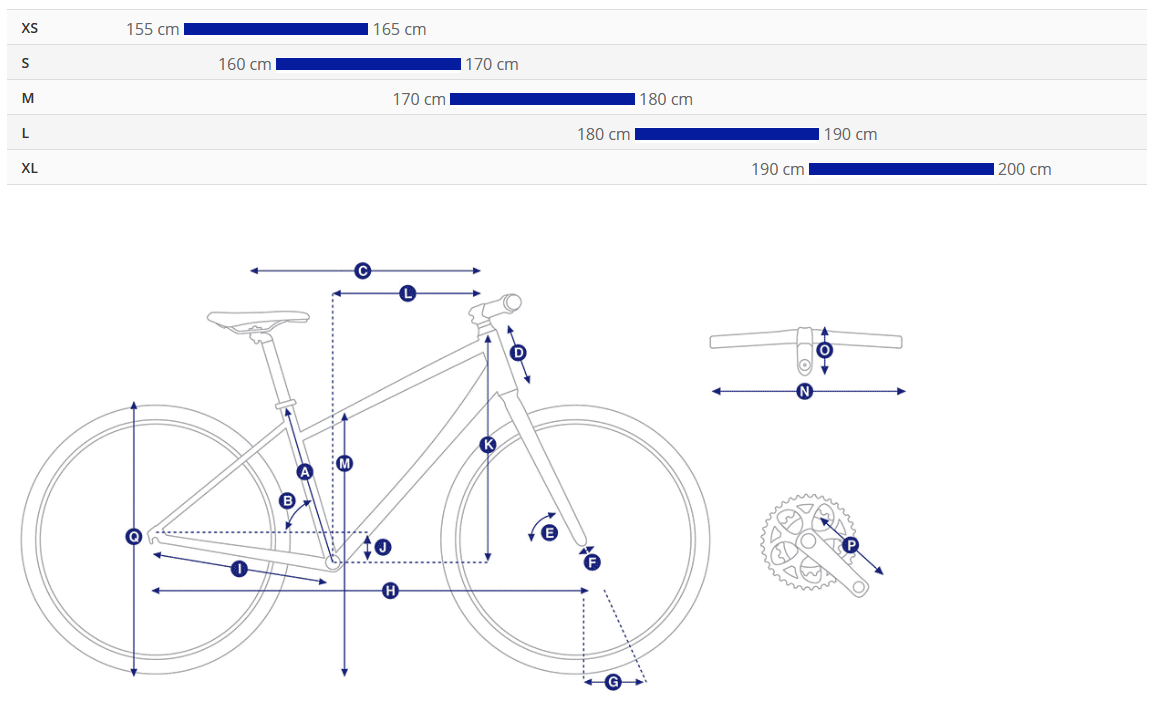This screenshot has height=703, width=1164.
Task: Click the E head angle marker
Action: pyautogui.click(x=549, y=533)
